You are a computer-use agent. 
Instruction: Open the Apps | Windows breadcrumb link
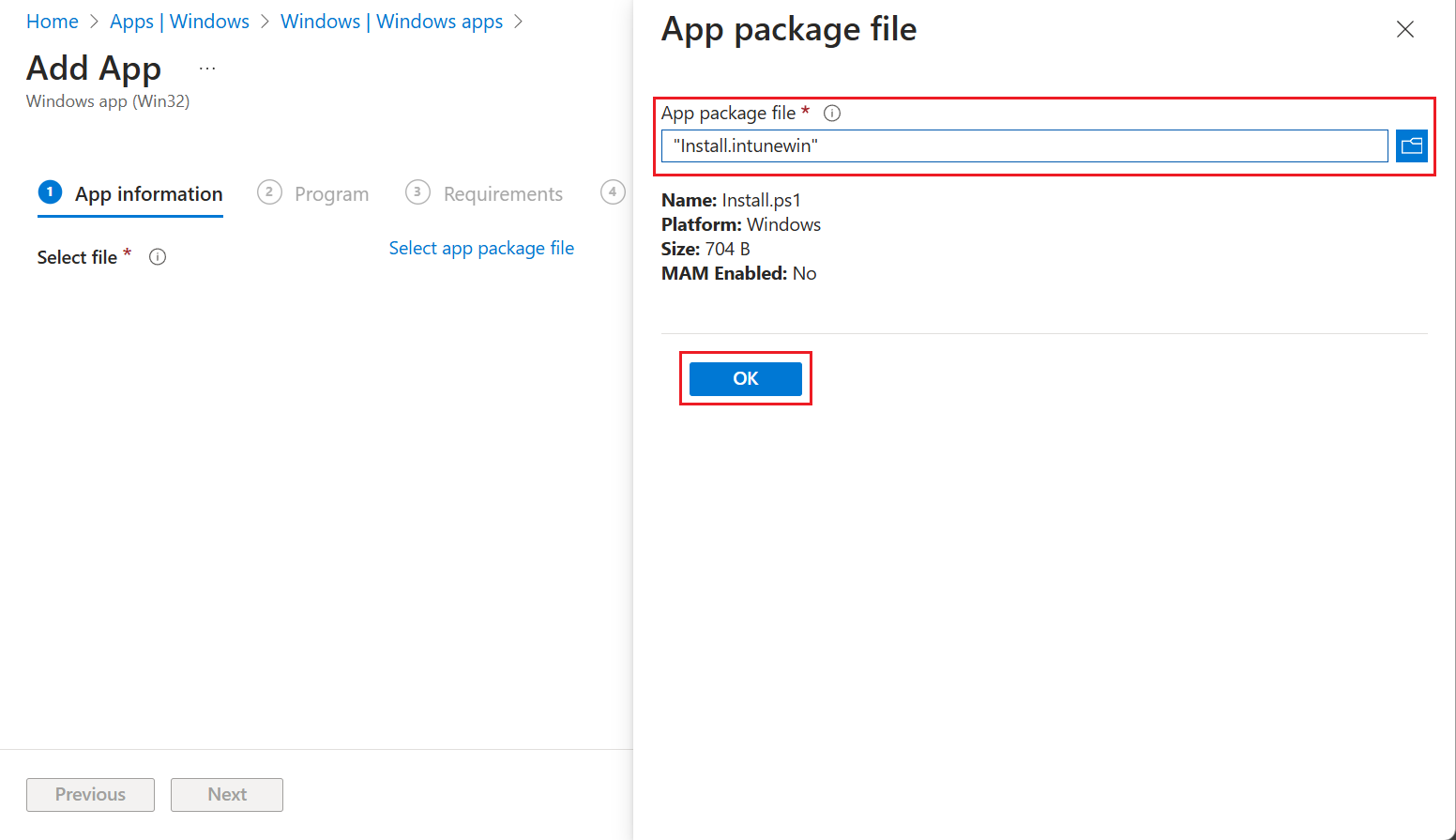pyautogui.click(x=179, y=21)
